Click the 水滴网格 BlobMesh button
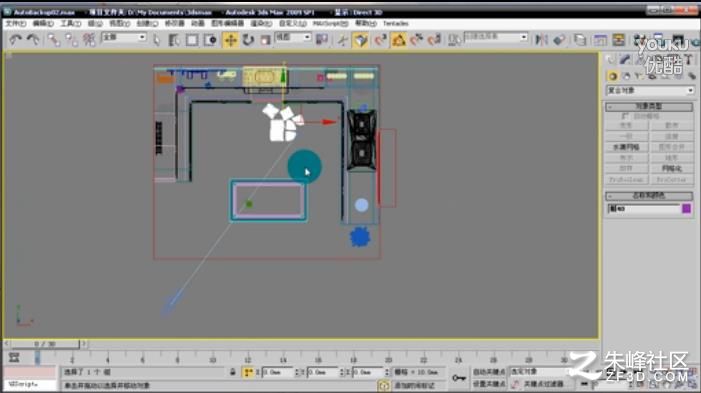The image size is (701, 393). click(626, 147)
